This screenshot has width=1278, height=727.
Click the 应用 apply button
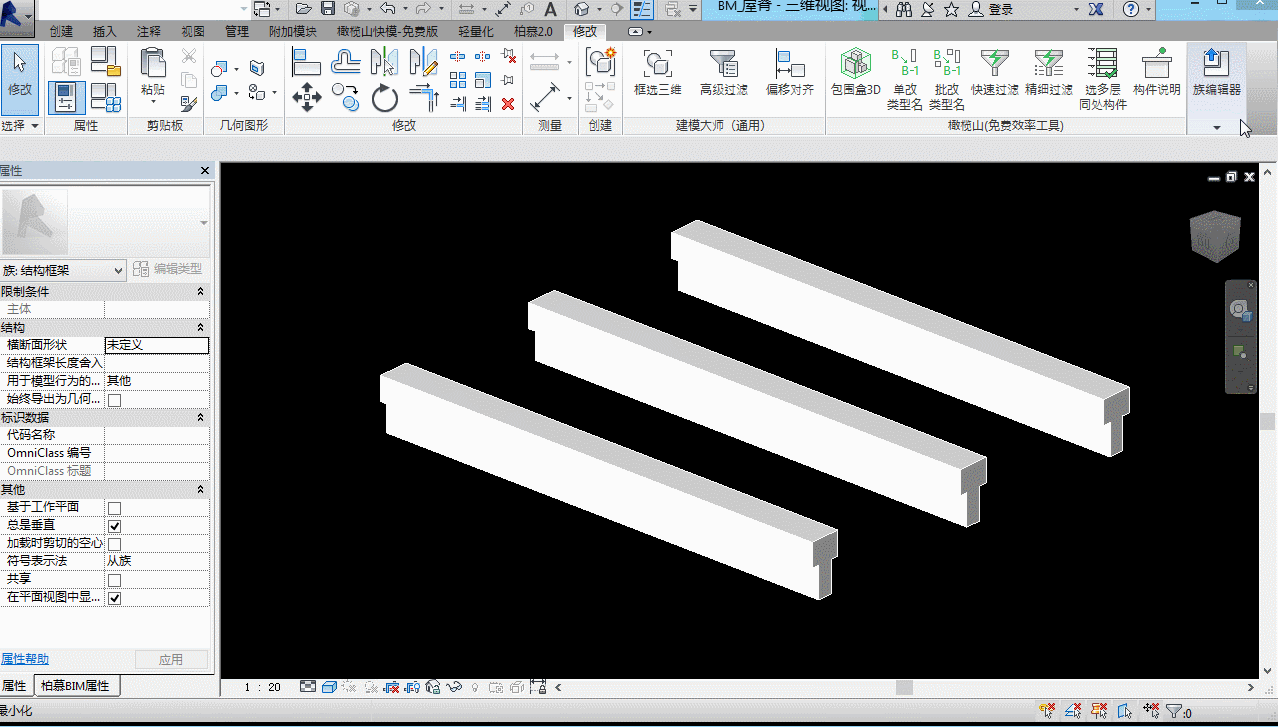click(x=171, y=659)
